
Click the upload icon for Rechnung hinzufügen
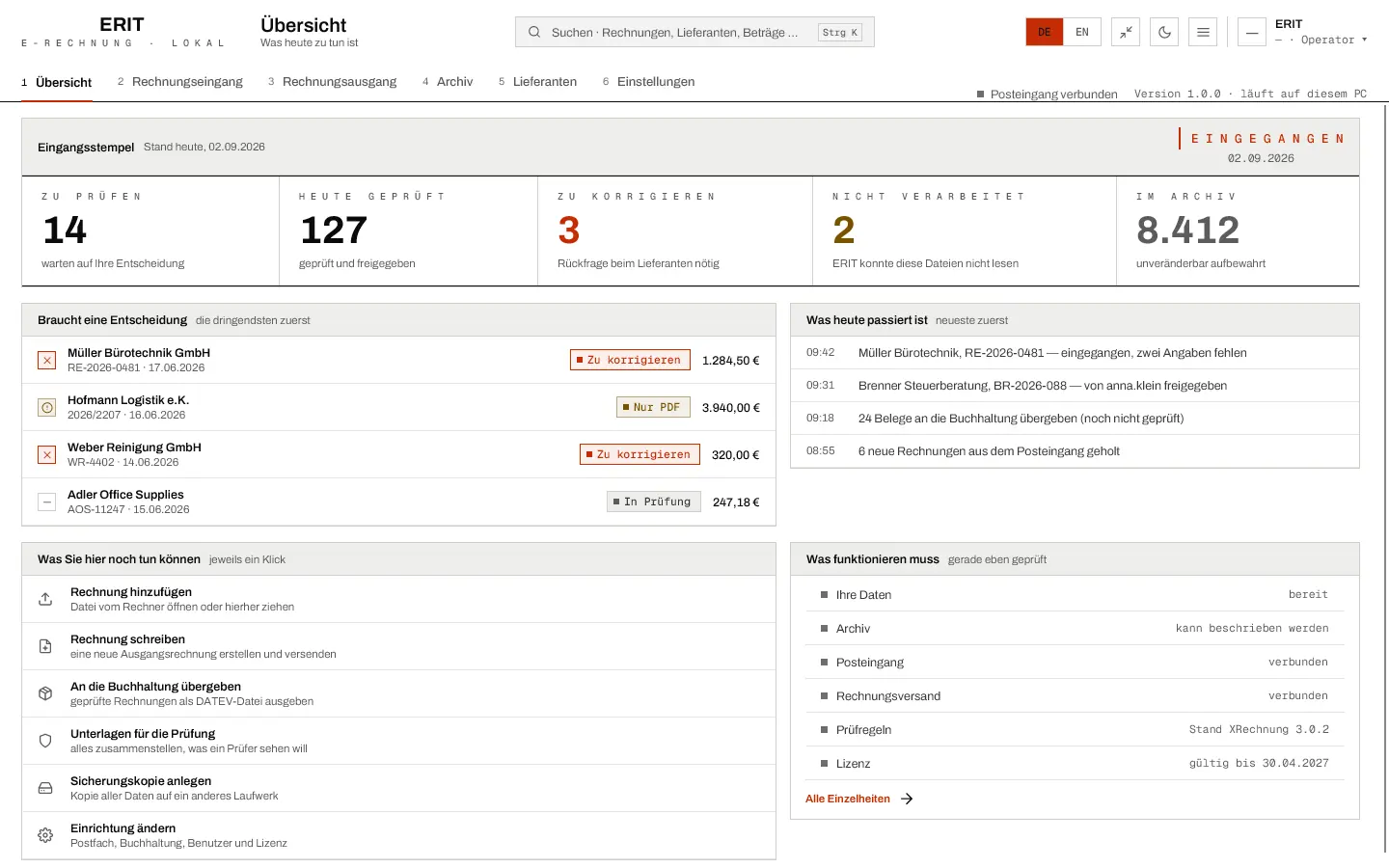[x=45, y=599]
